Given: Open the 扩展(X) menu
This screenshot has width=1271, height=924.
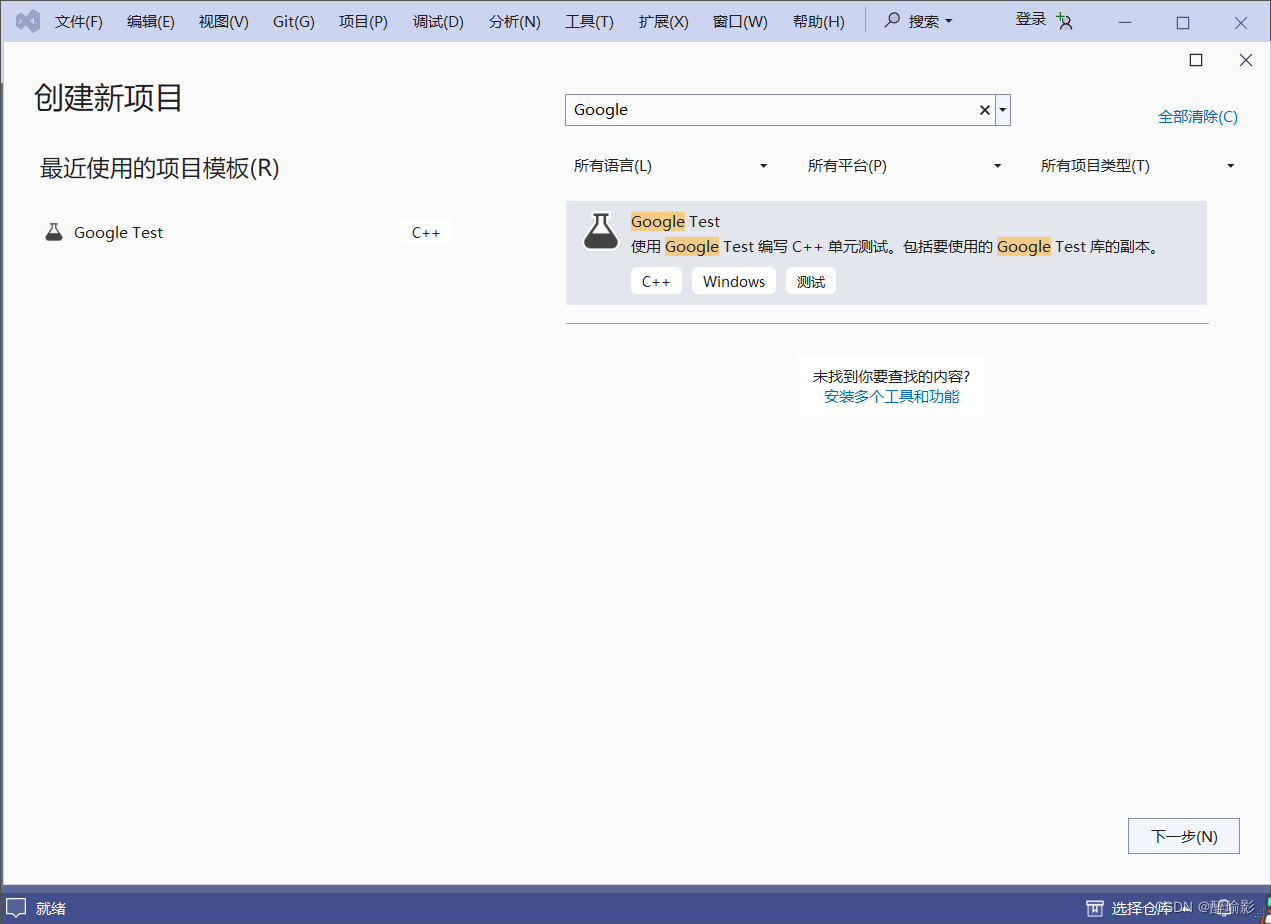Looking at the screenshot, I should coord(664,22).
